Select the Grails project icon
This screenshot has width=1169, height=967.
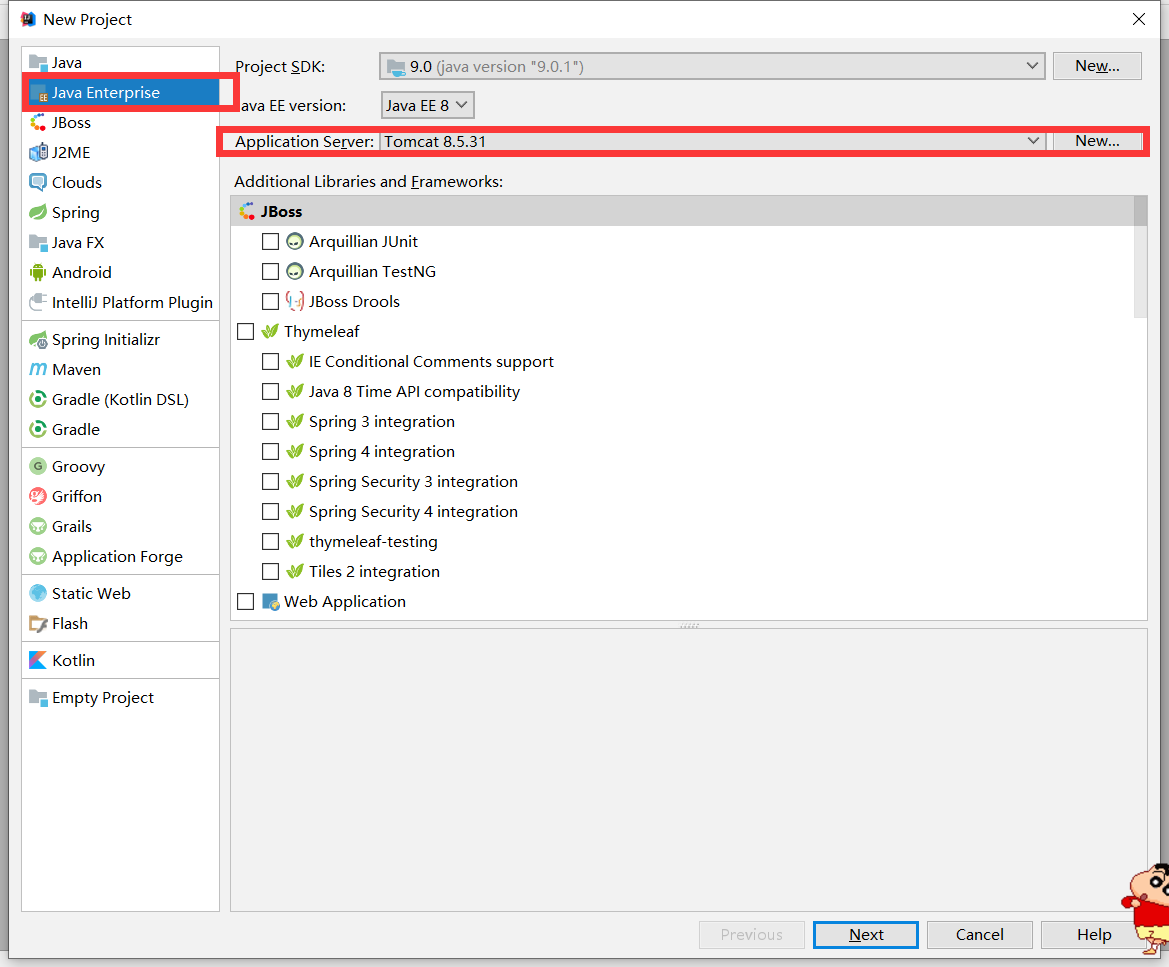tap(38, 526)
